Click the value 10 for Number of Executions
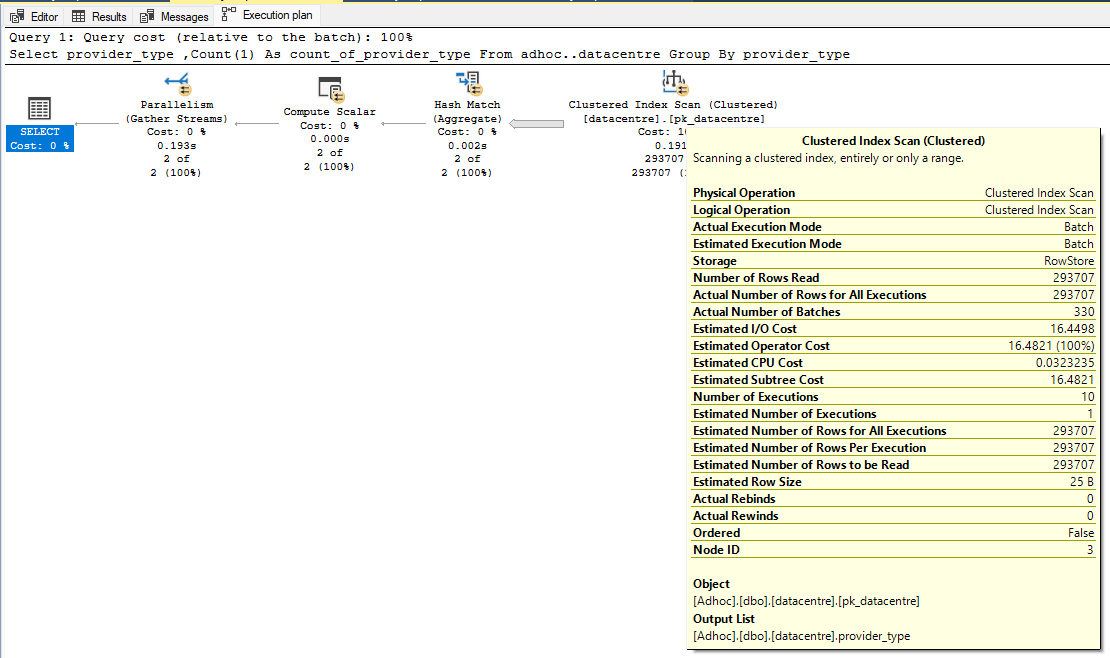The height and width of the screenshot is (658, 1110). coord(1088,397)
